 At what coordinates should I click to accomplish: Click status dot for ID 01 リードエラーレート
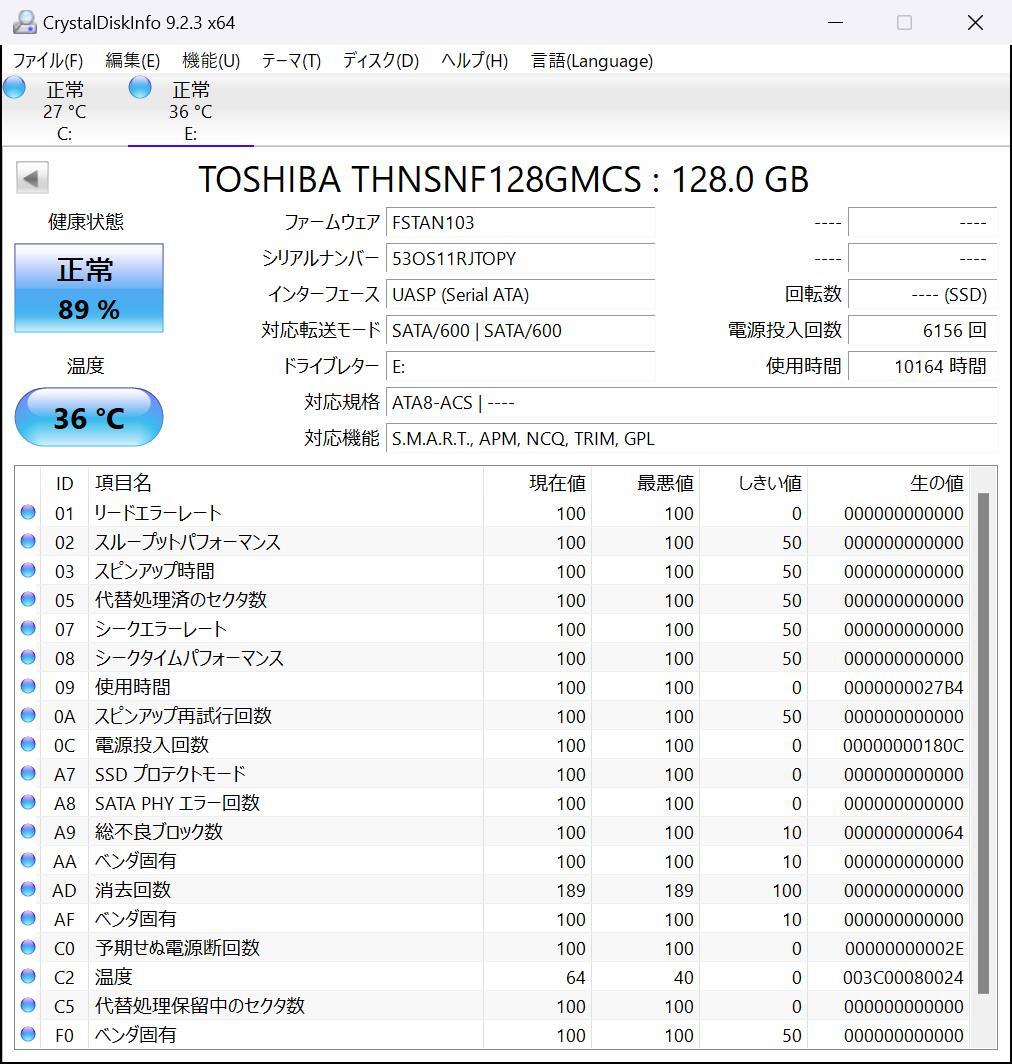(x=28, y=512)
